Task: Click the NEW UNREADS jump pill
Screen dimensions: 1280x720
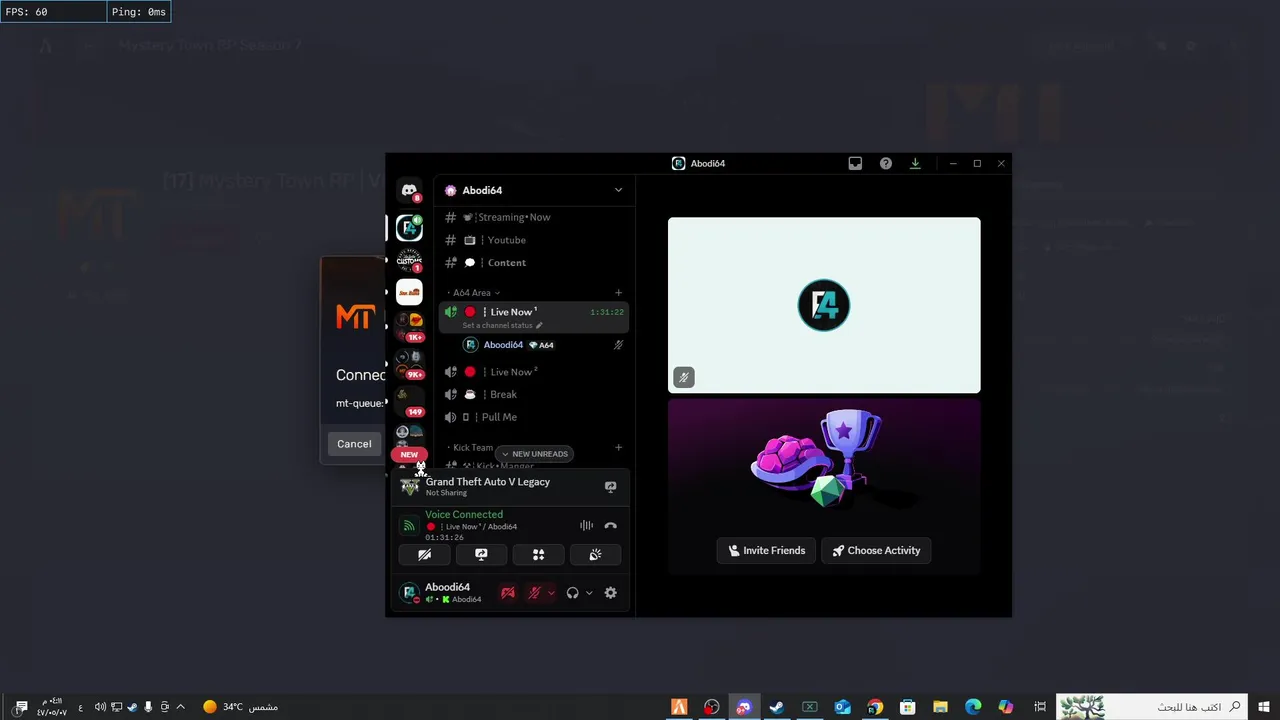Action: 534,454
